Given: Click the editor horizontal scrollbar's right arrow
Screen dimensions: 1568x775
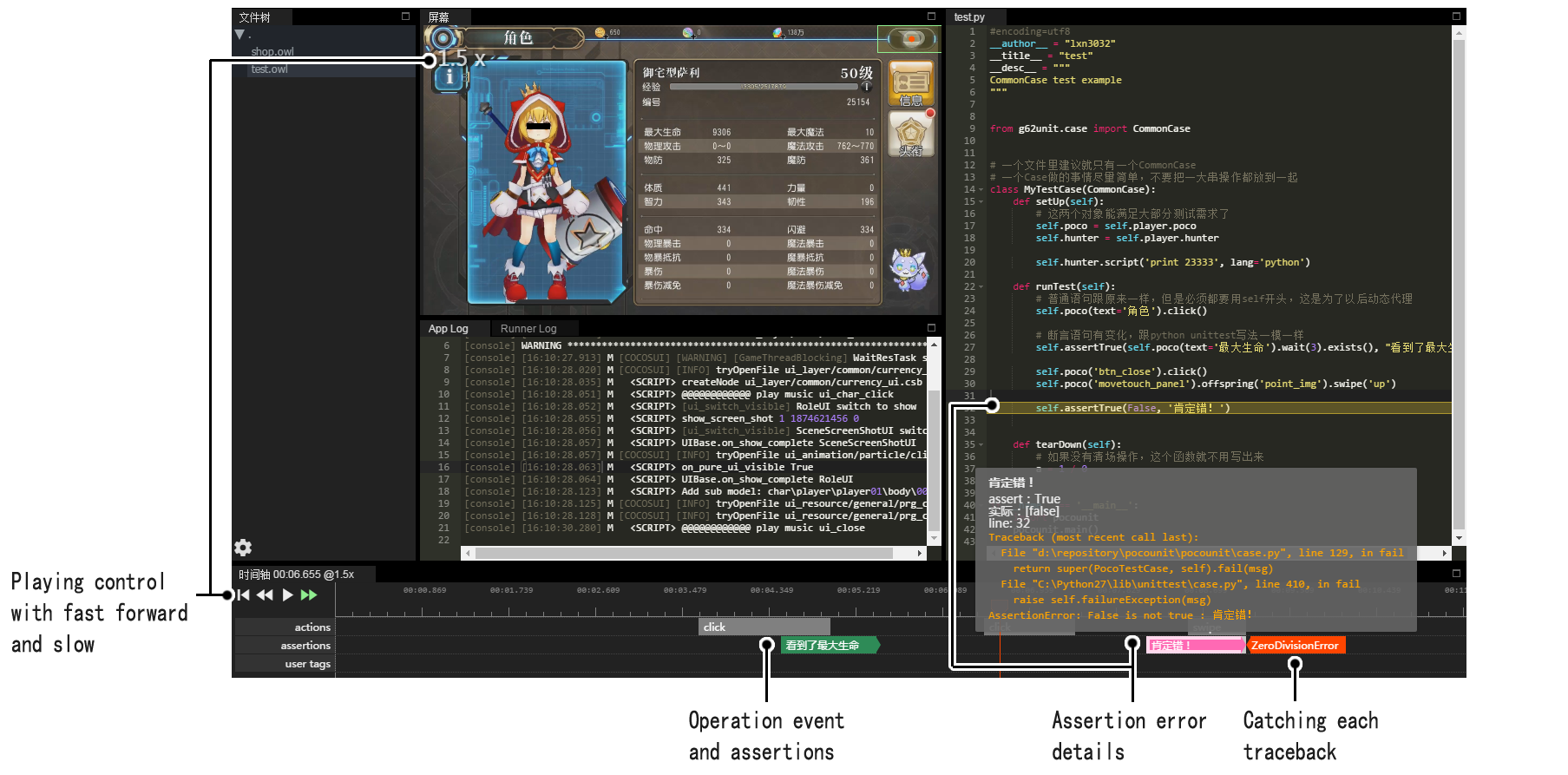Looking at the screenshot, I should (1445, 553).
